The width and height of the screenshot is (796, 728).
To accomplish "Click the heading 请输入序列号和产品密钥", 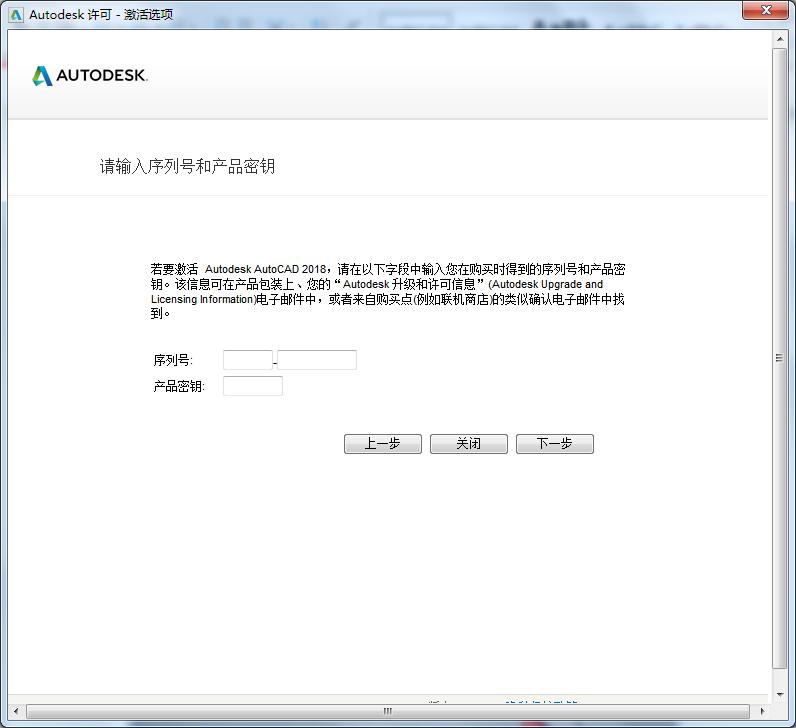I will tap(187, 166).
